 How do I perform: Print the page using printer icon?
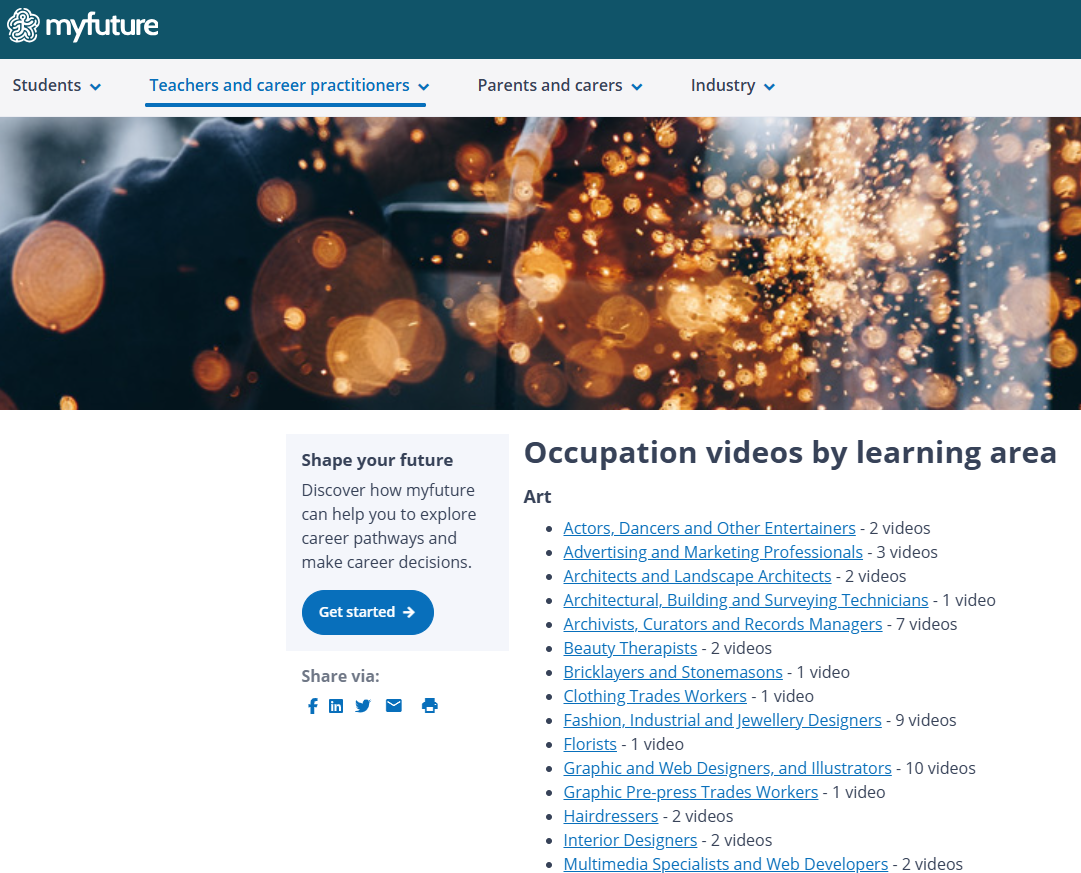pyautogui.click(x=430, y=706)
